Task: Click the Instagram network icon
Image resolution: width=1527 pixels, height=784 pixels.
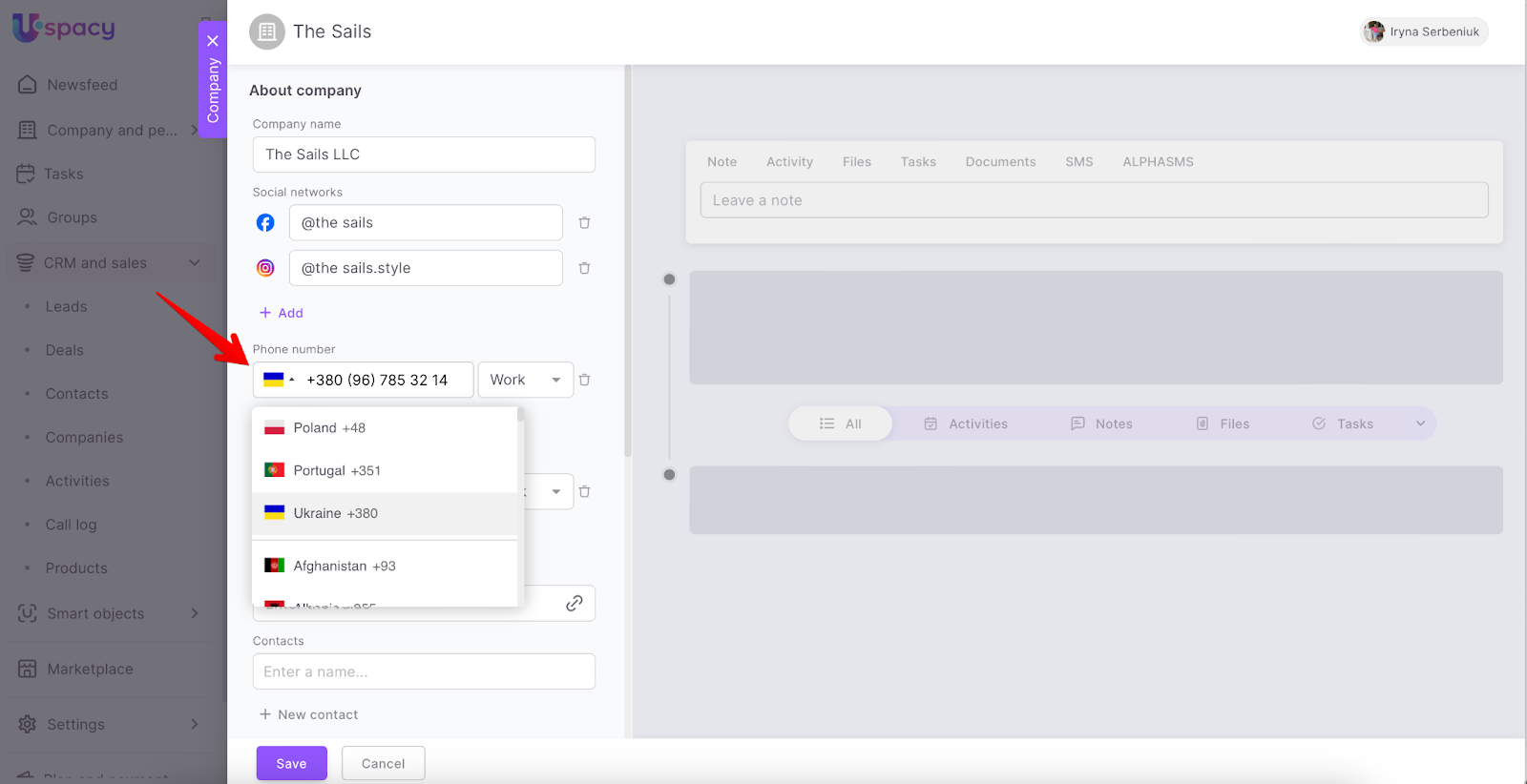Action: [265, 269]
